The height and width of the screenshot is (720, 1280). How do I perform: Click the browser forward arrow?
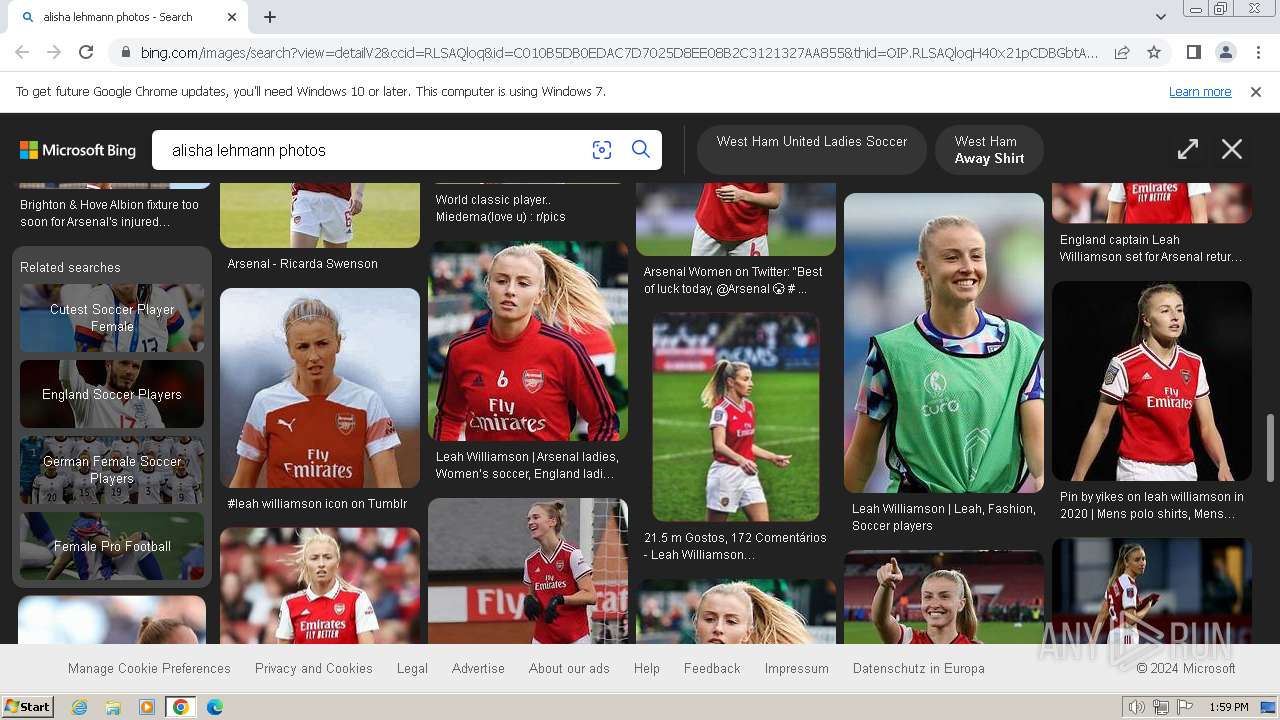tap(54, 52)
